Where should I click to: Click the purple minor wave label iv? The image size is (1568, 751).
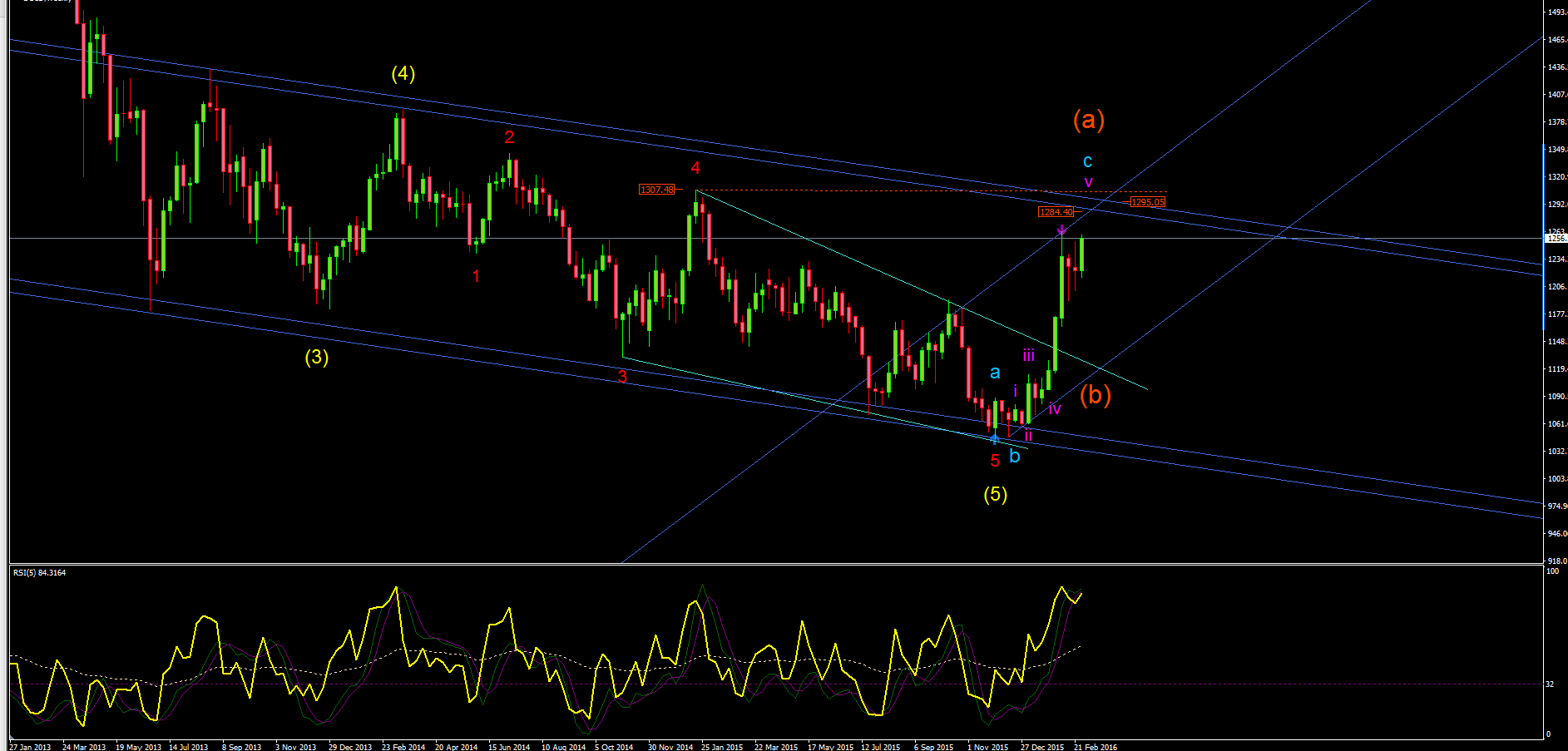coord(1054,408)
